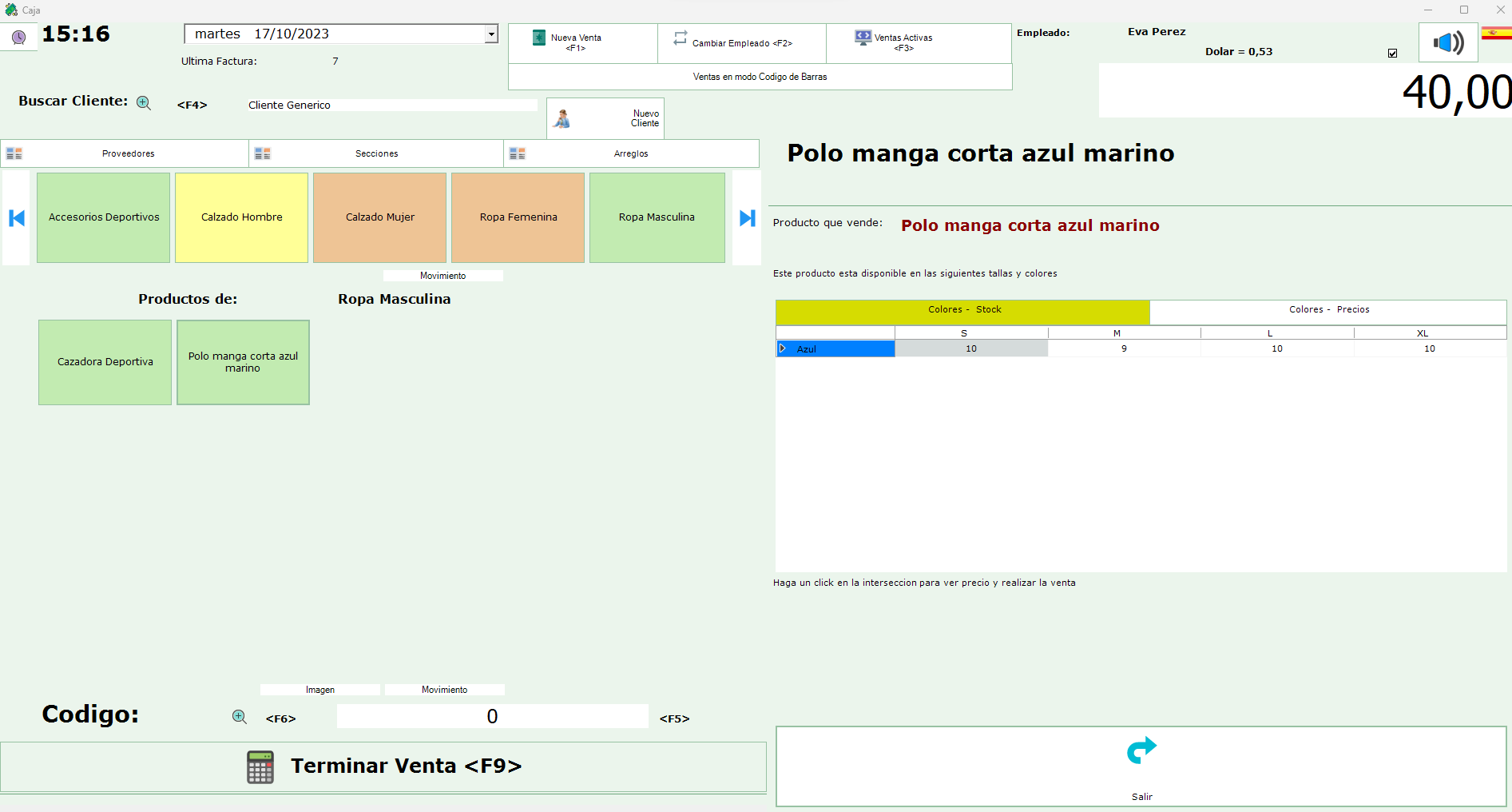Go to previous sections with left arrow
The image size is (1512, 812).
point(16,217)
